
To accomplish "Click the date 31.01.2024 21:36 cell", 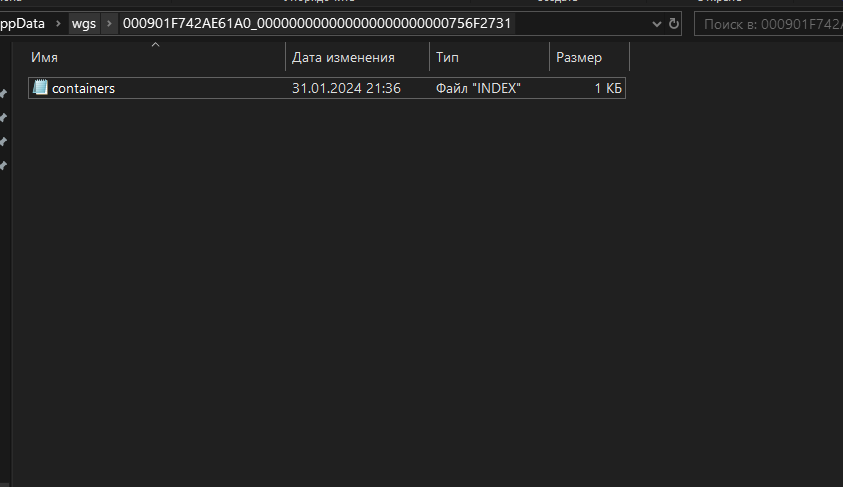I will click(346, 88).
